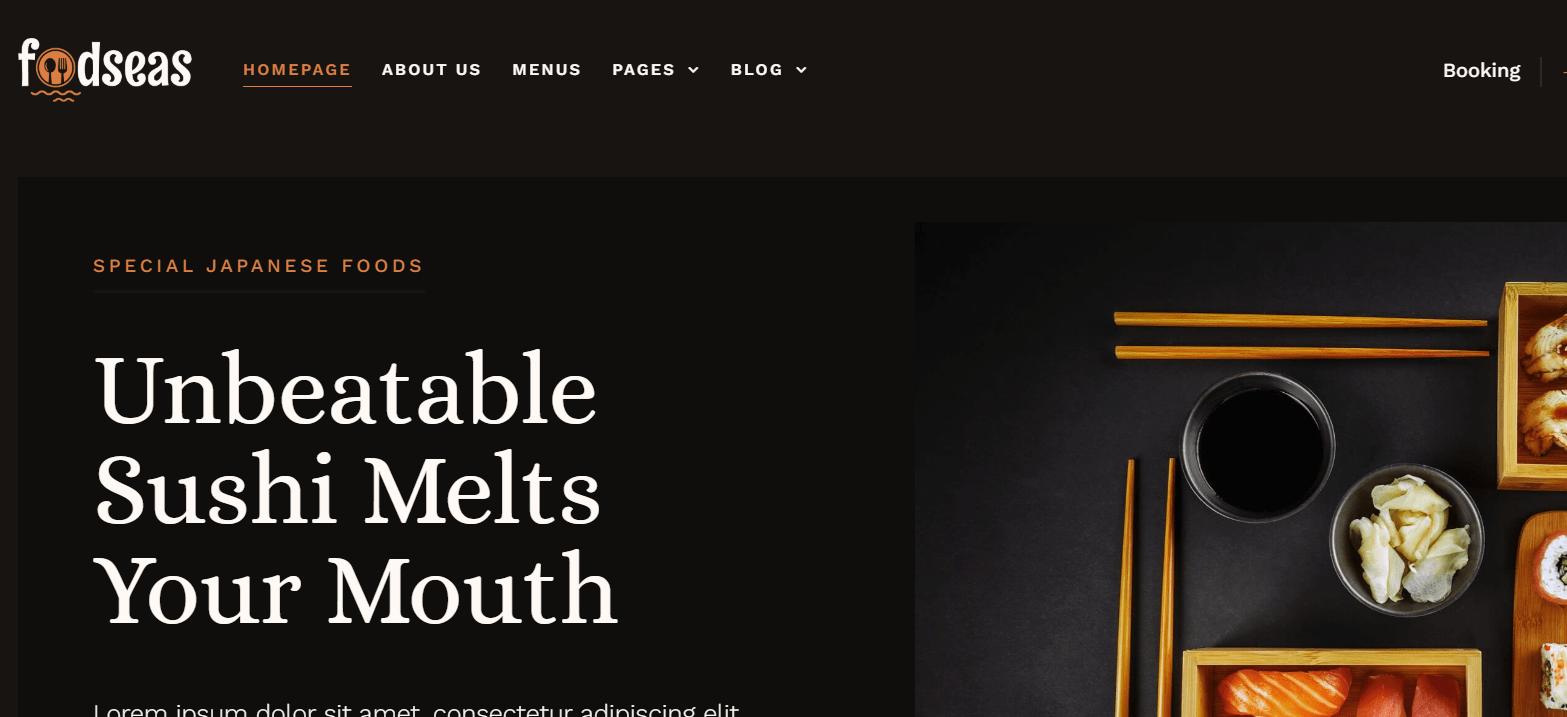Click the Special Japanese Foods subtitle
Screen dimensions: 1567x717
point(258,266)
